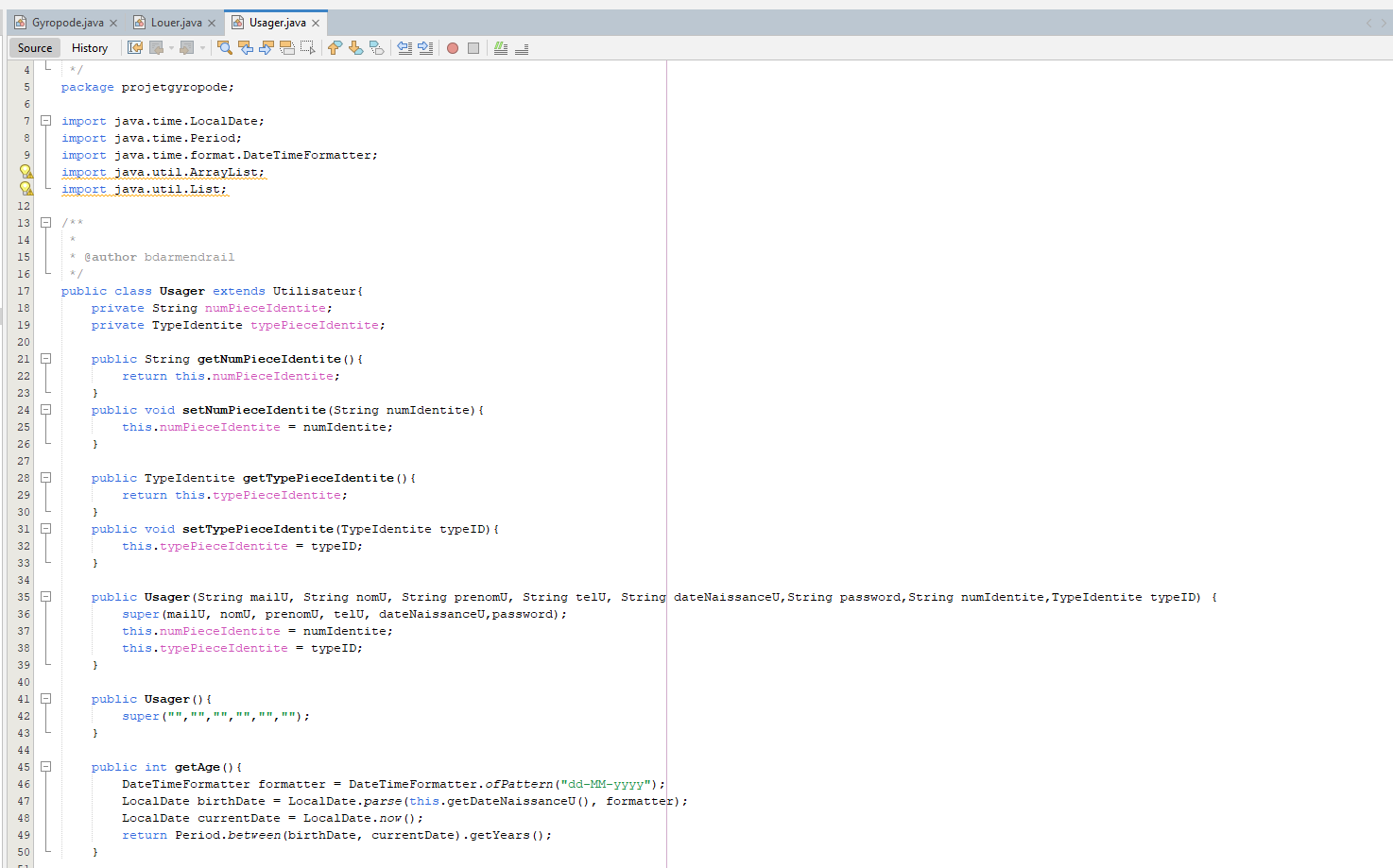Viewport: 1393px width, 868px height.
Task: Click 'import java.time.Period;' text
Action: pos(151,138)
